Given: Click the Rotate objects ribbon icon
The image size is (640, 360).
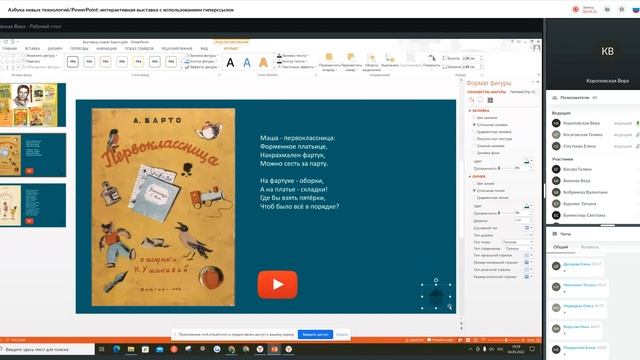Looking at the screenshot, I should [431, 58].
